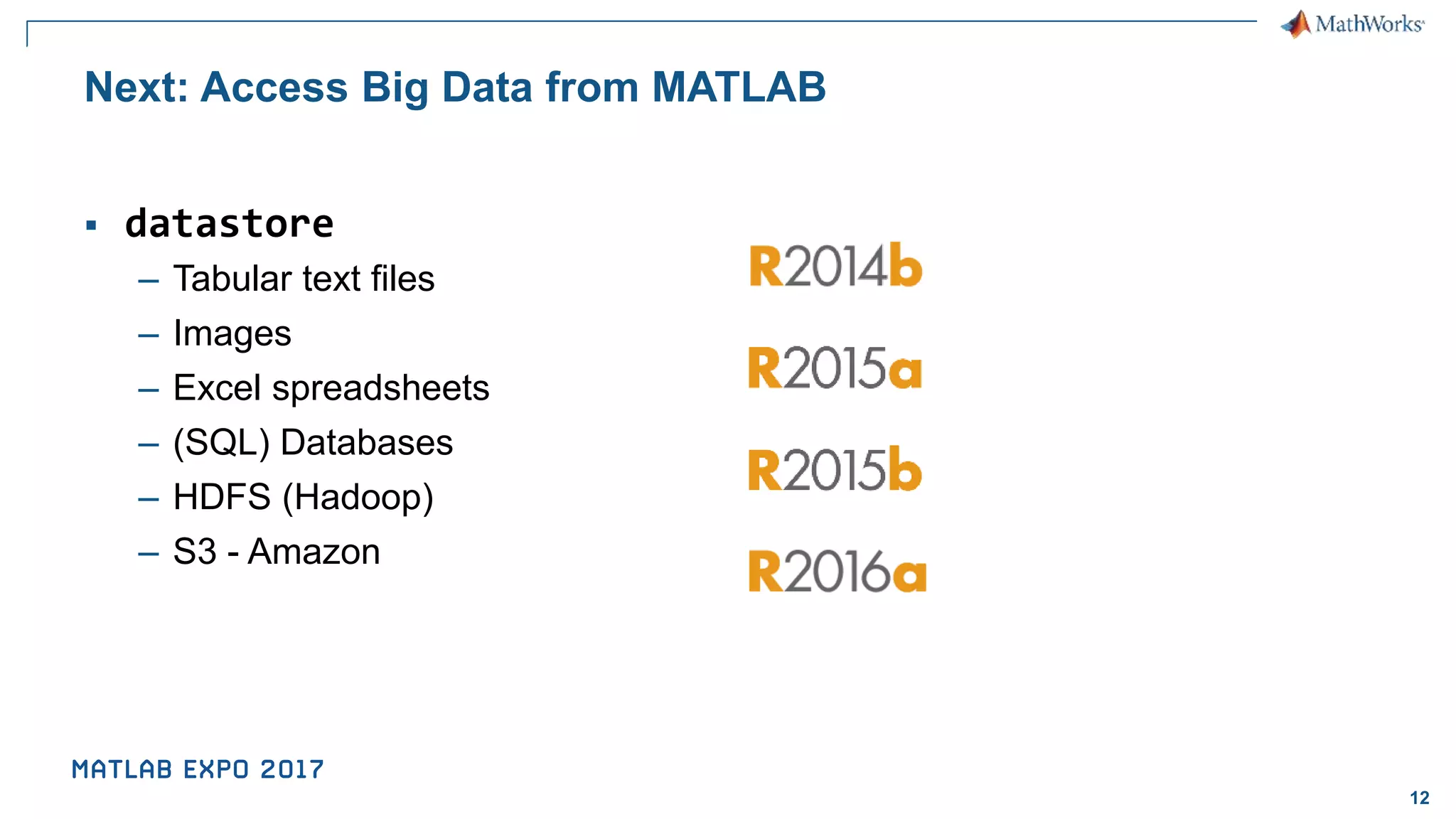Click the dash before Tabular text files
This screenshot has height=819, width=1456.
(149, 282)
